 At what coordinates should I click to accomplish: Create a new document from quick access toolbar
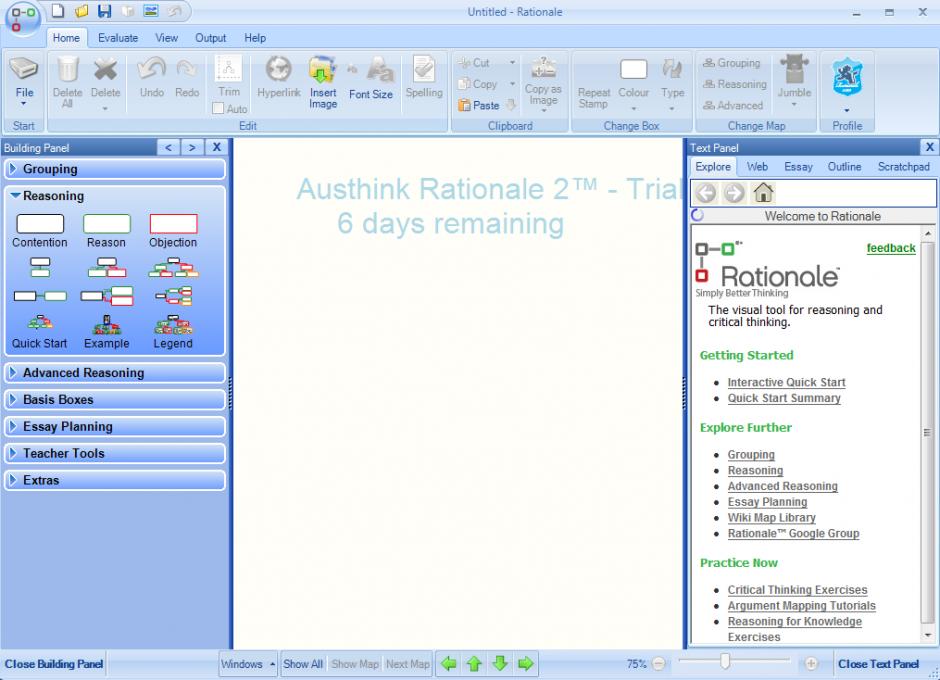pos(58,11)
